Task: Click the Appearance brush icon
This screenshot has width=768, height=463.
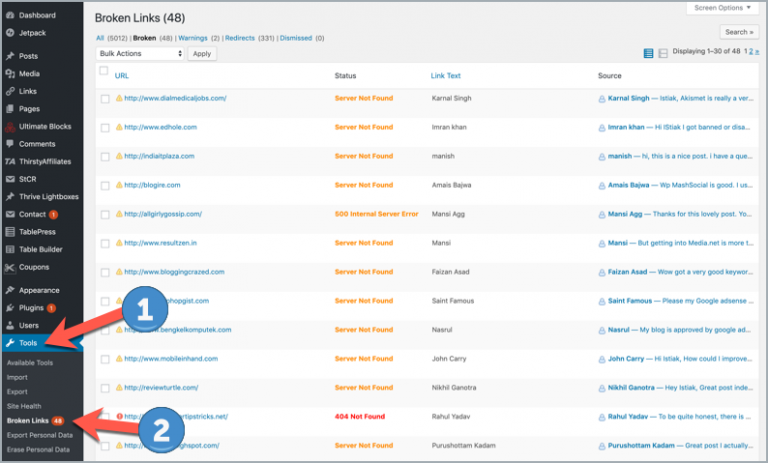Action: coord(9,290)
